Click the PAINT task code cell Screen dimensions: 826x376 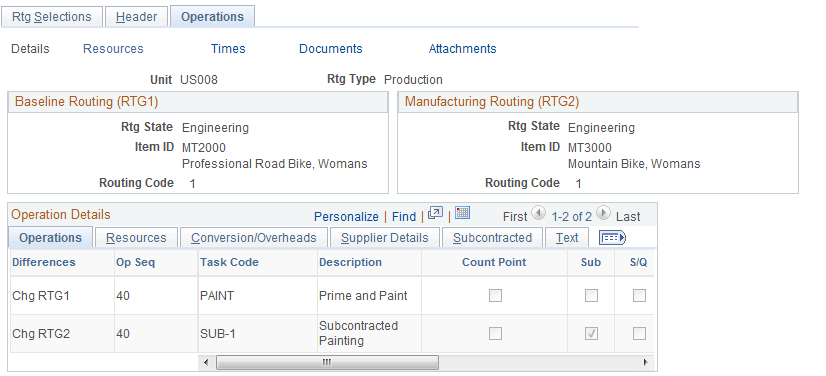tap(217, 296)
